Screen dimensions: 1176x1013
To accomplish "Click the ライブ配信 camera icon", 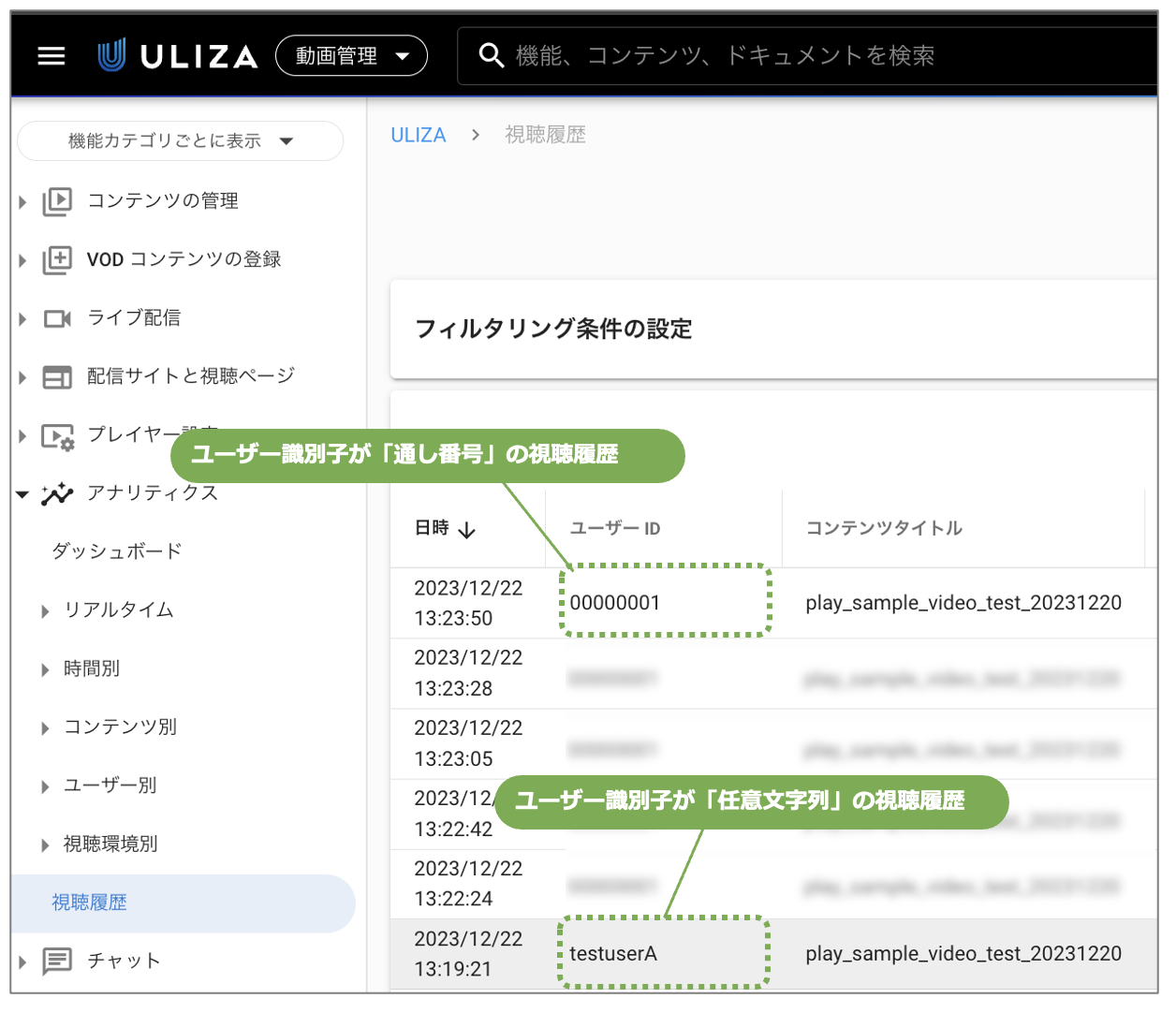I will [x=57, y=318].
